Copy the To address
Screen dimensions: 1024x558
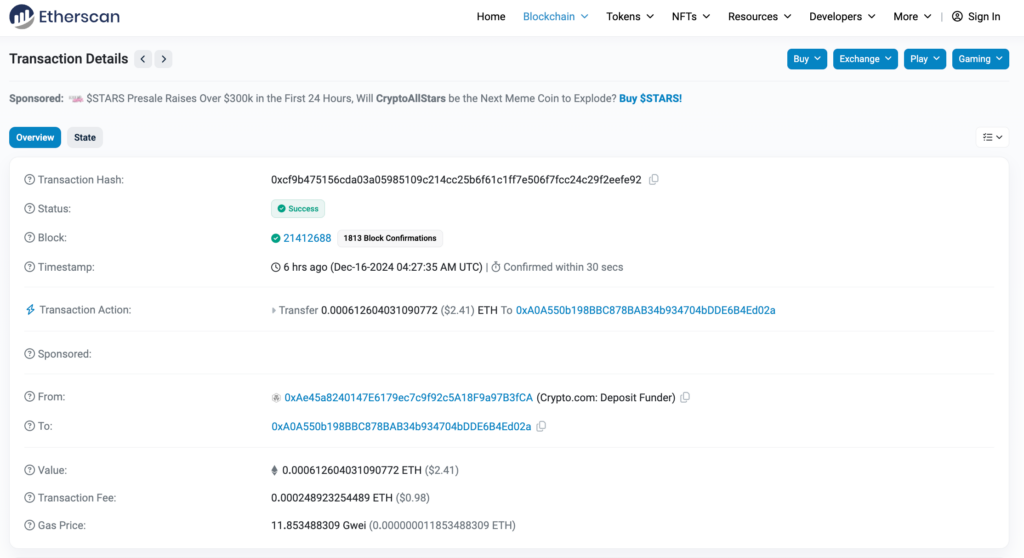click(x=541, y=426)
